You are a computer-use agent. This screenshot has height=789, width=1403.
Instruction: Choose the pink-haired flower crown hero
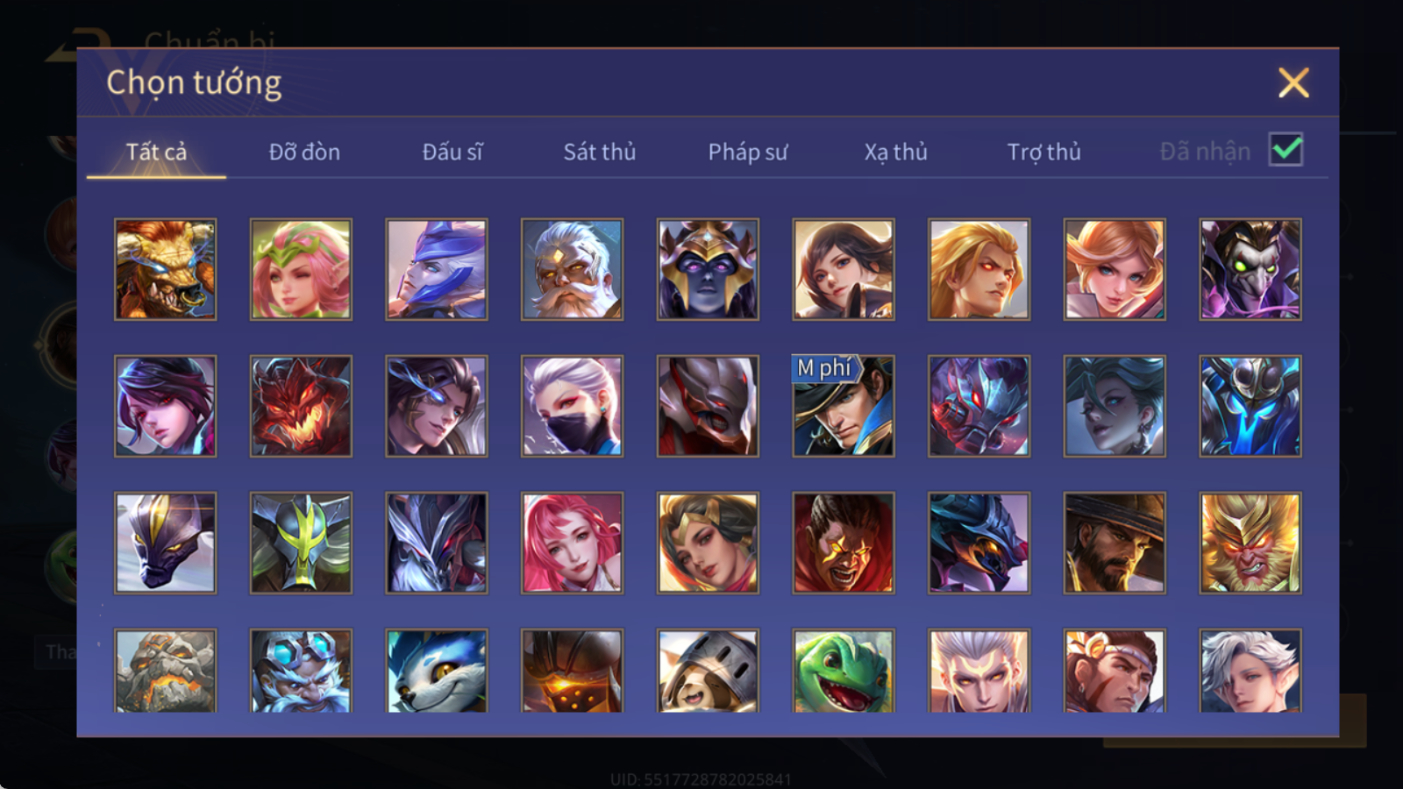click(x=301, y=270)
